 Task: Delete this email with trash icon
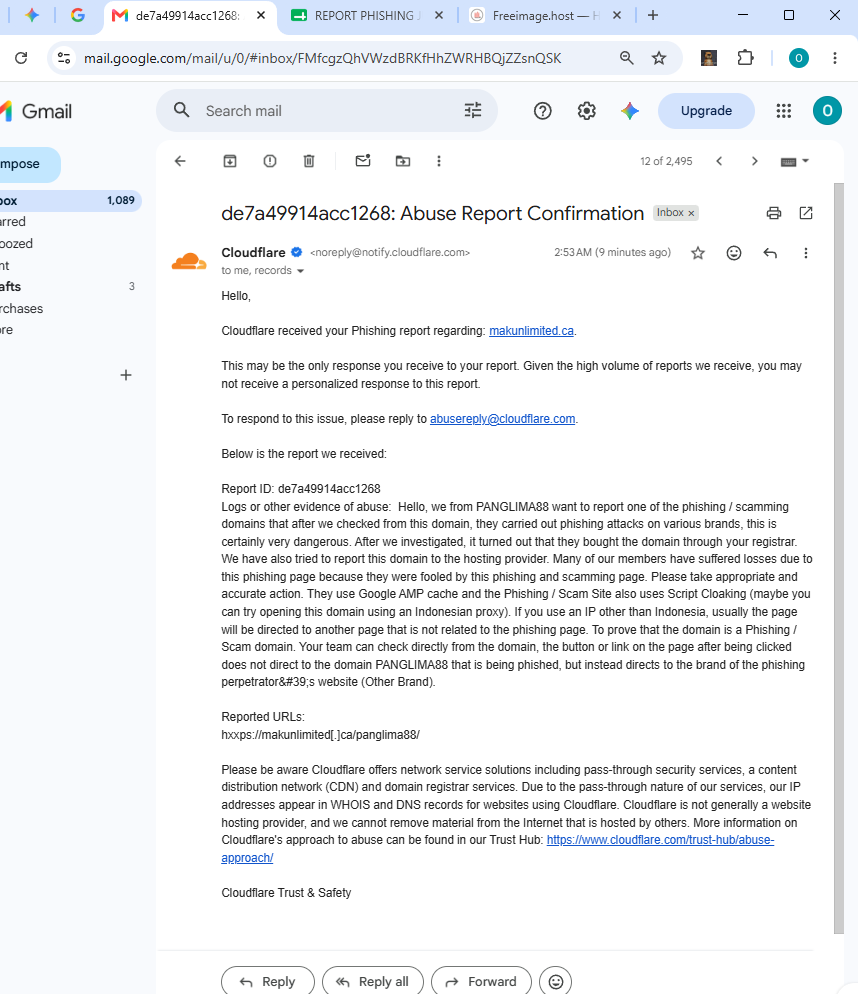pyautogui.click(x=309, y=161)
